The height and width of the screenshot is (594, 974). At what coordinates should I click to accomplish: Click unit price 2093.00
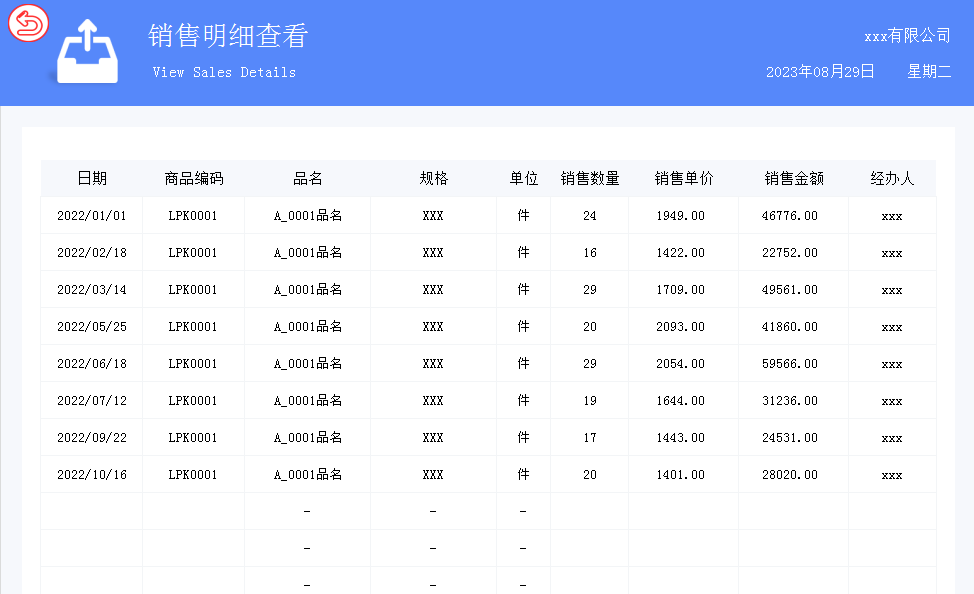pyautogui.click(x=680, y=327)
